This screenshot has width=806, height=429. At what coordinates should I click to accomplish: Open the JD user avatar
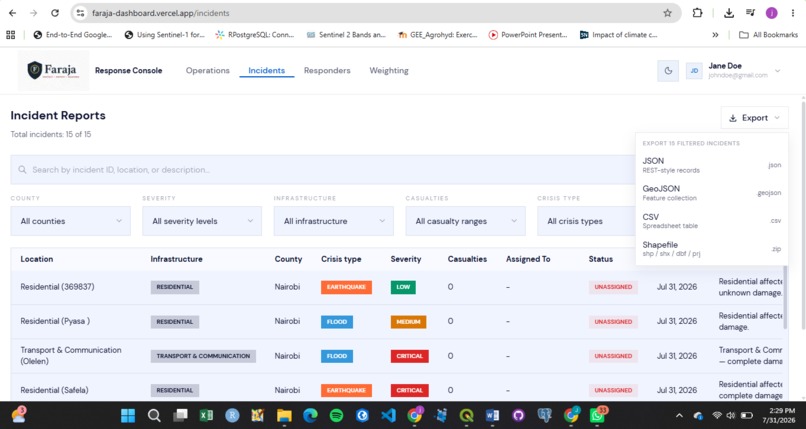694,71
